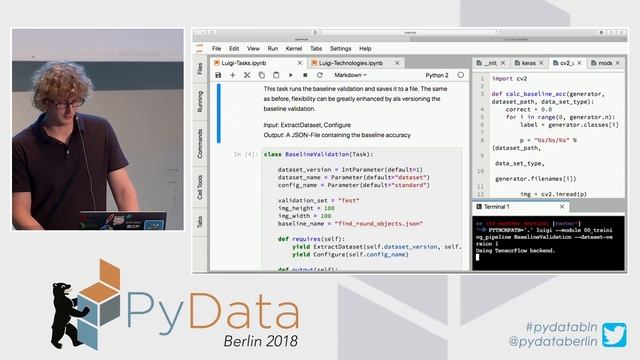Viewport: 640px width, 360px height.
Task: Open the Commands sidebar panel
Action: click(x=200, y=144)
